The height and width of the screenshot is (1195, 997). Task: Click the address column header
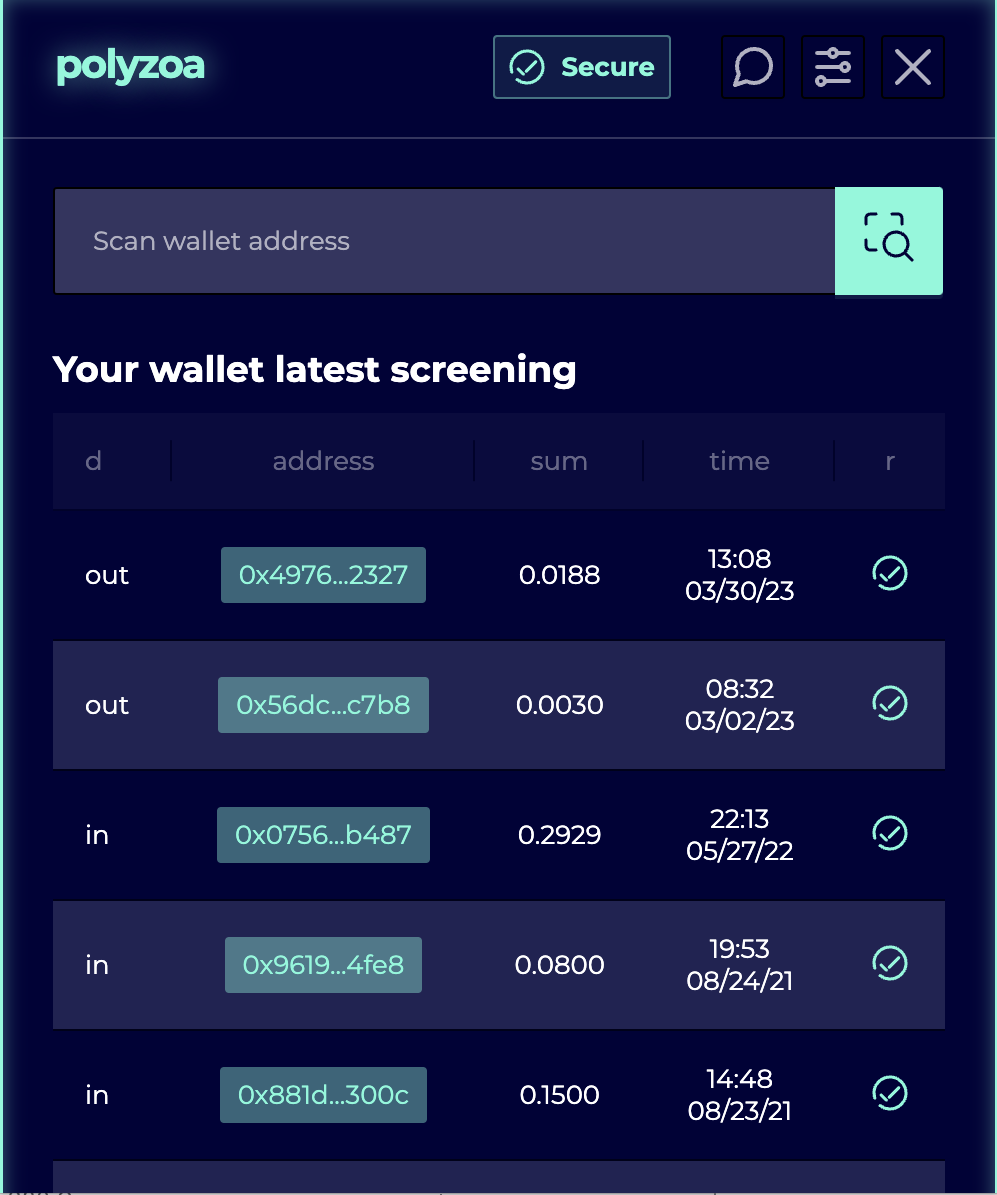(x=323, y=461)
